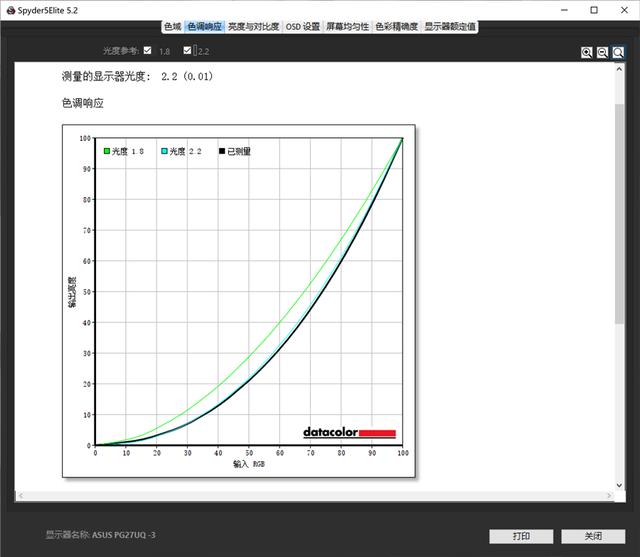
Task: Click the 关闭 button
Action: tap(593, 536)
